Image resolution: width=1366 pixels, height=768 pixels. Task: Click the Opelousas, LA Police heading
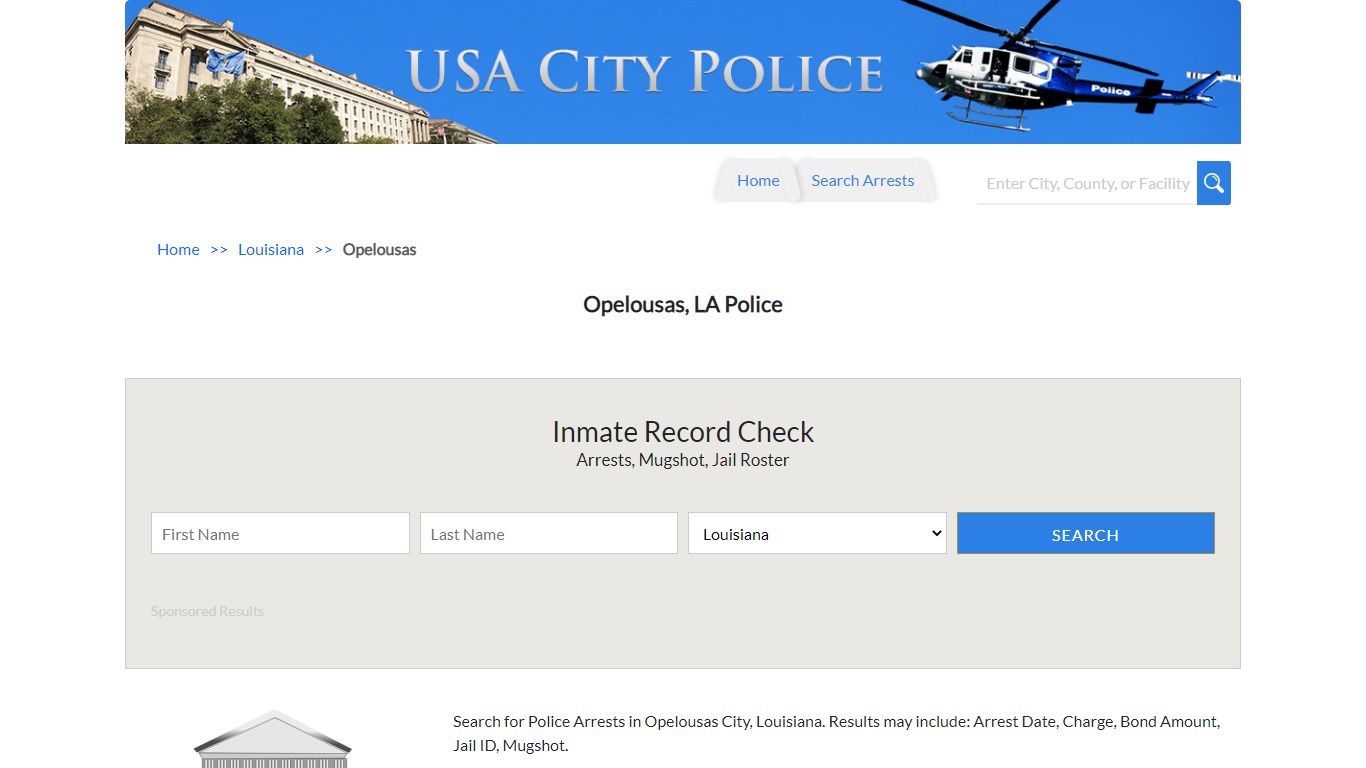pyautogui.click(x=683, y=305)
